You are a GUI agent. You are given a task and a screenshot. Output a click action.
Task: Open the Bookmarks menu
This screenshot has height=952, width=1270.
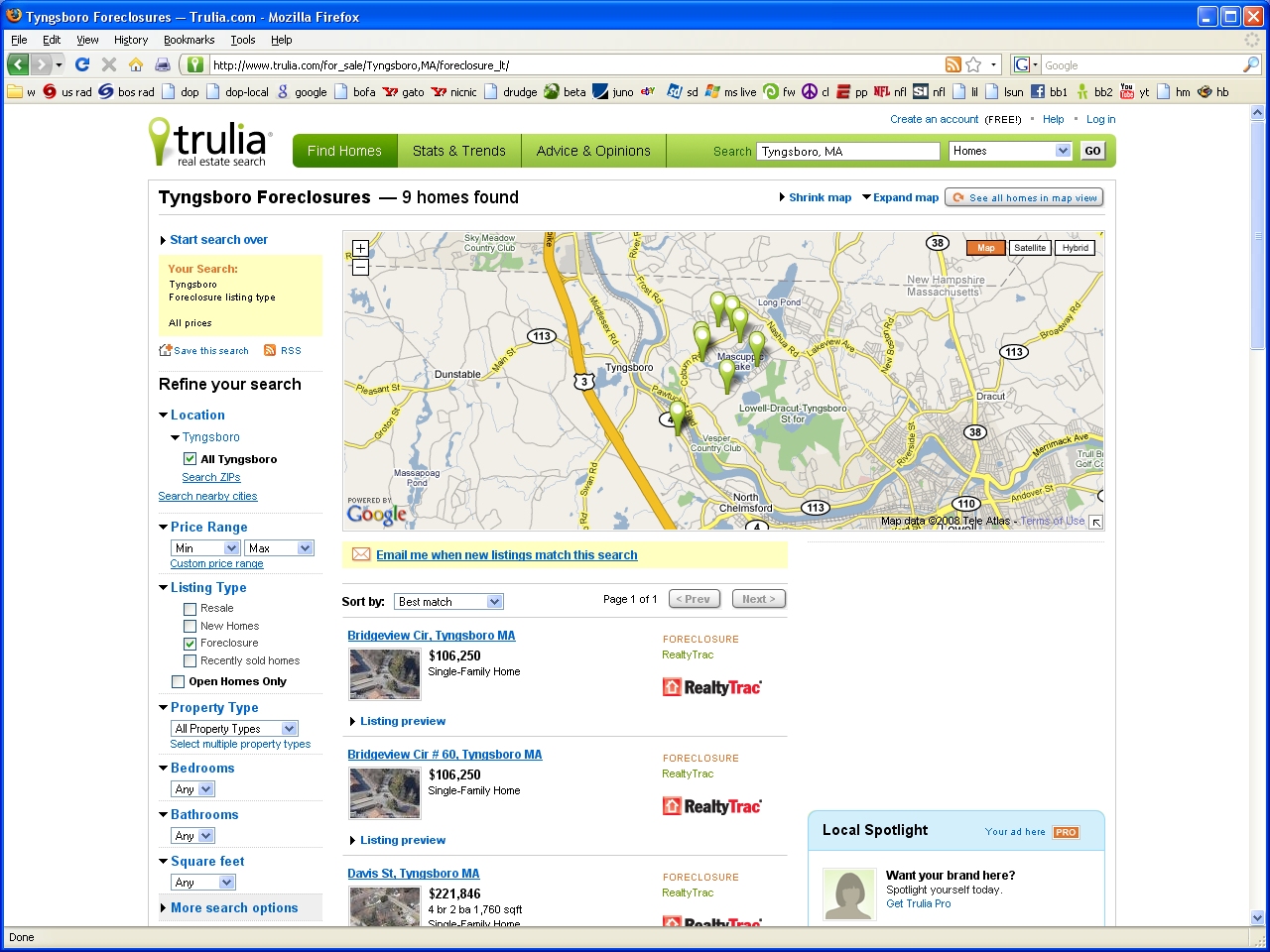coord(190,40)
